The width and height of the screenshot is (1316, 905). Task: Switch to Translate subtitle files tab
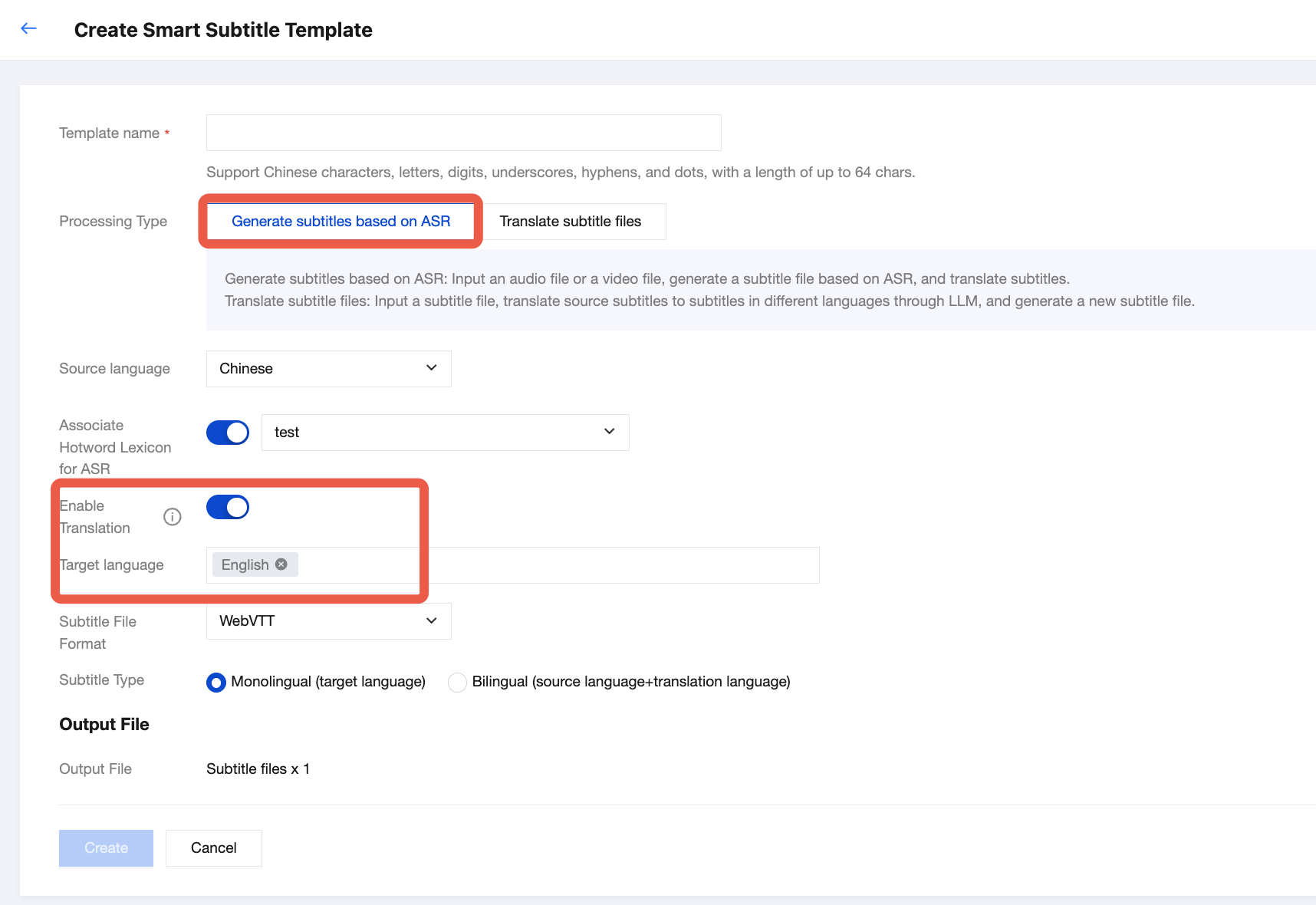coord(570,222)
